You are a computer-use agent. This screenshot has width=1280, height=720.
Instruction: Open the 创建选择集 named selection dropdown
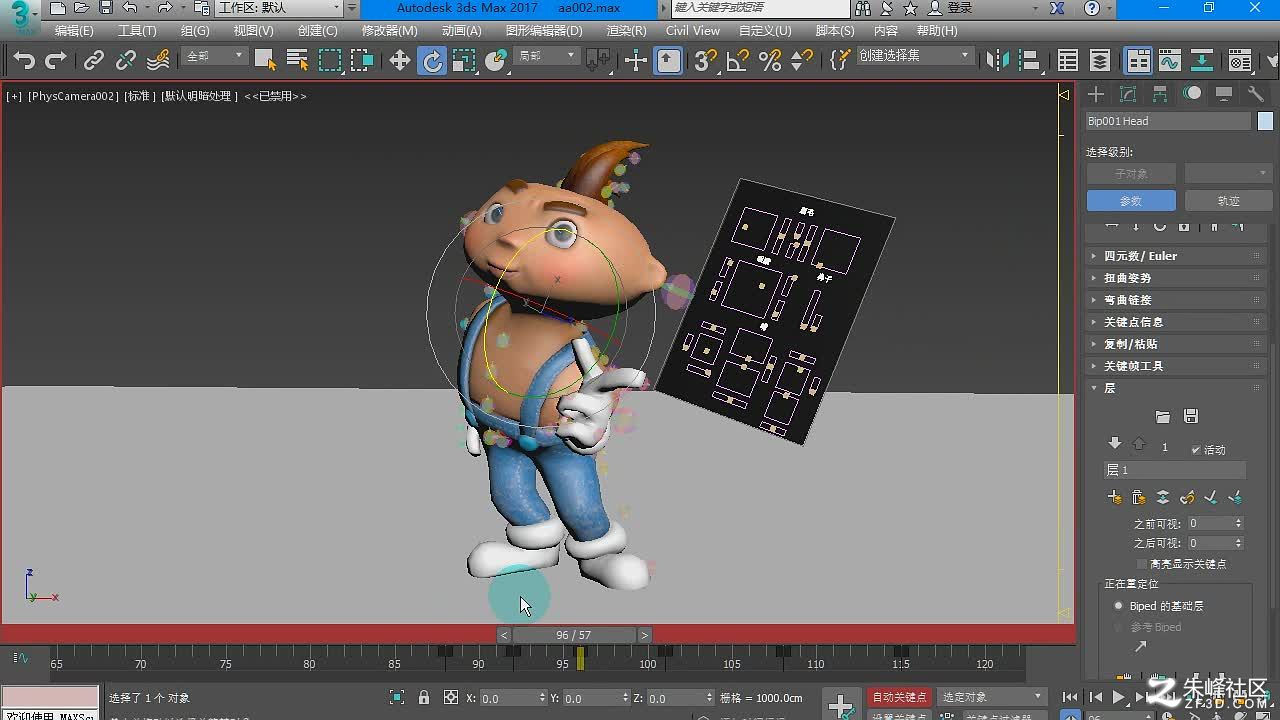click(x=914, y=56)
